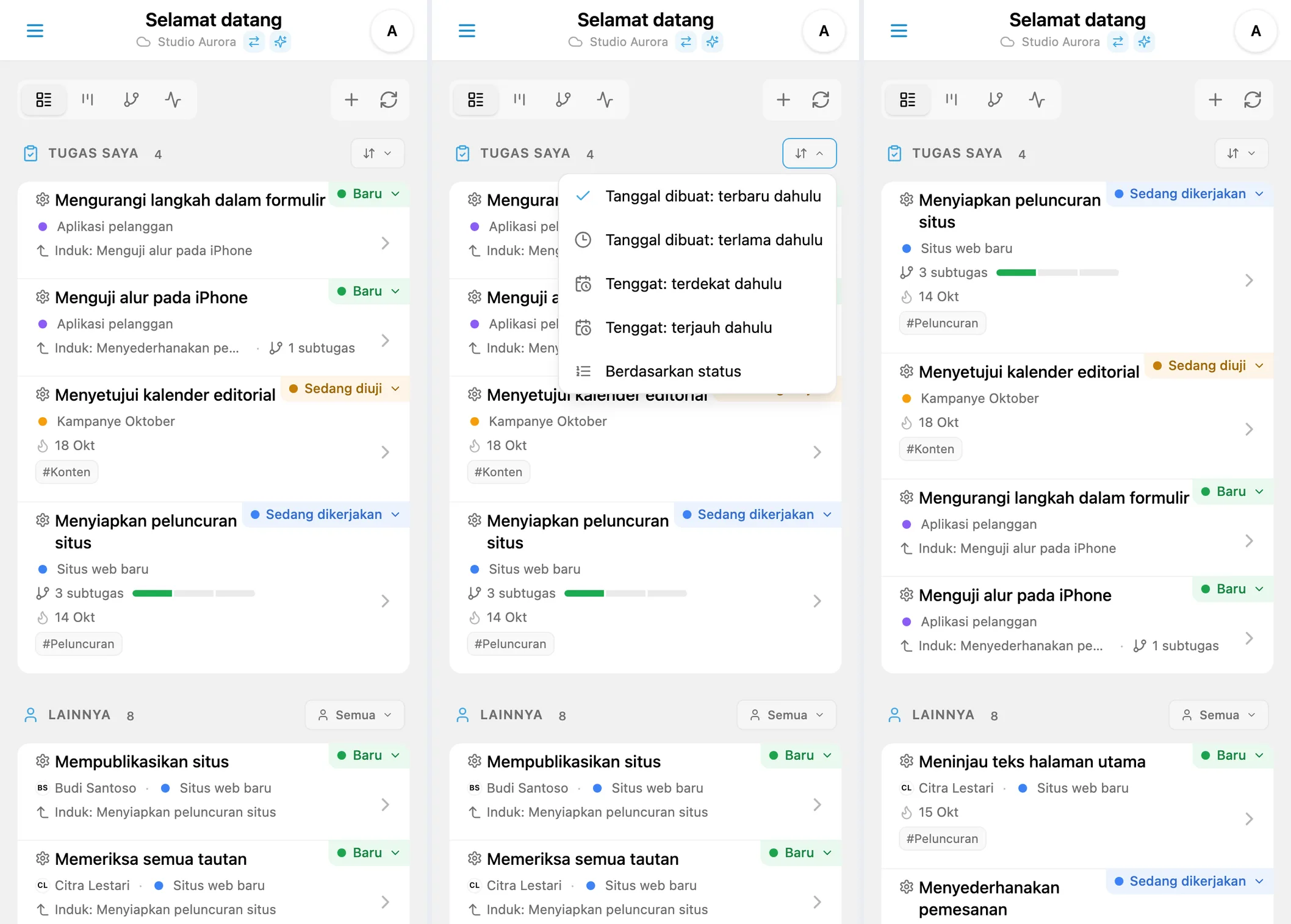
Task: Click gear icon of Menyetujui kalender editorial, left panel
Action: [x=42, y=395]
